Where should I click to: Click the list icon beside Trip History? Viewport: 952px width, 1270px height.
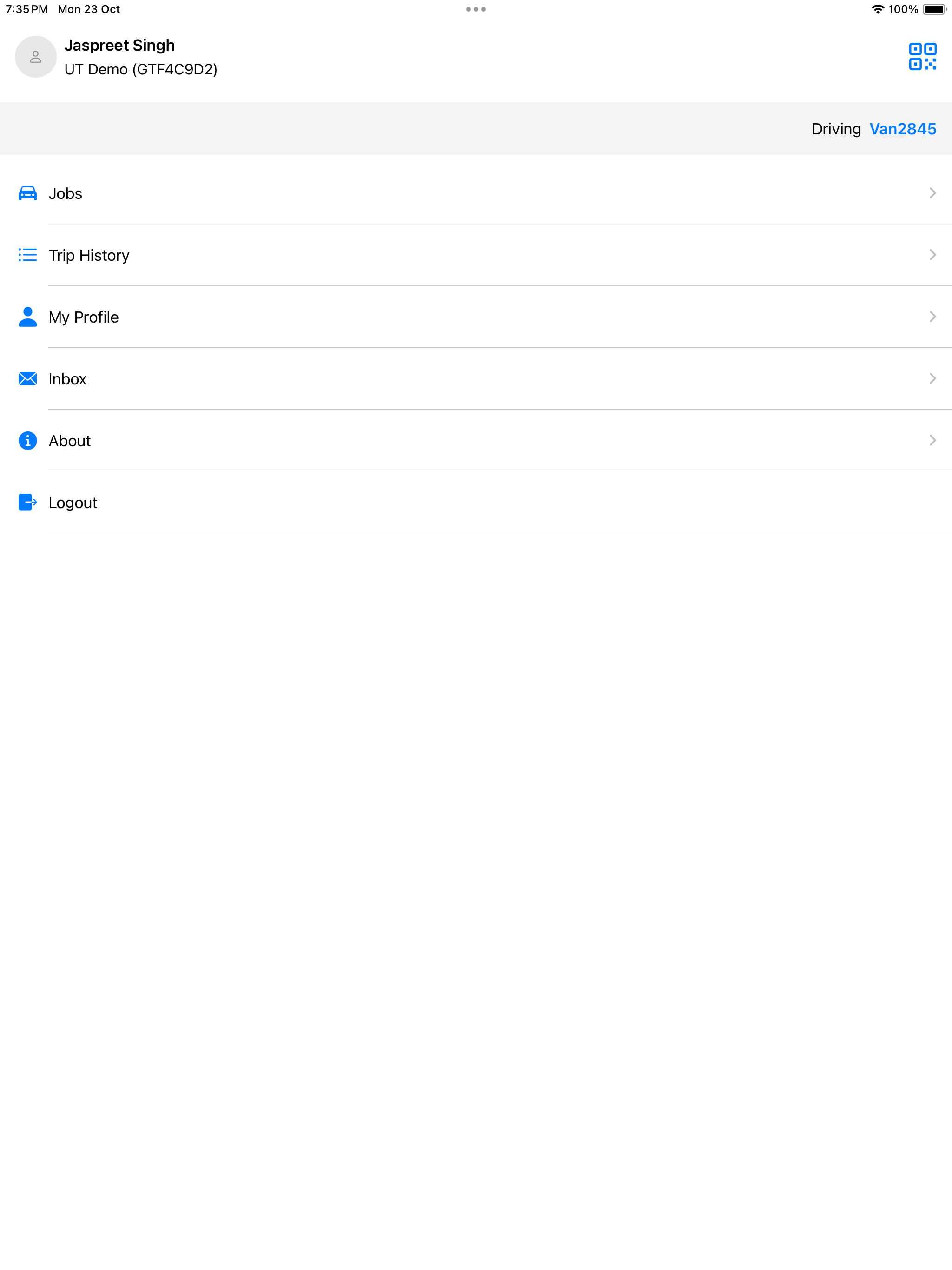pyautogui.click(x=27, y=255)
